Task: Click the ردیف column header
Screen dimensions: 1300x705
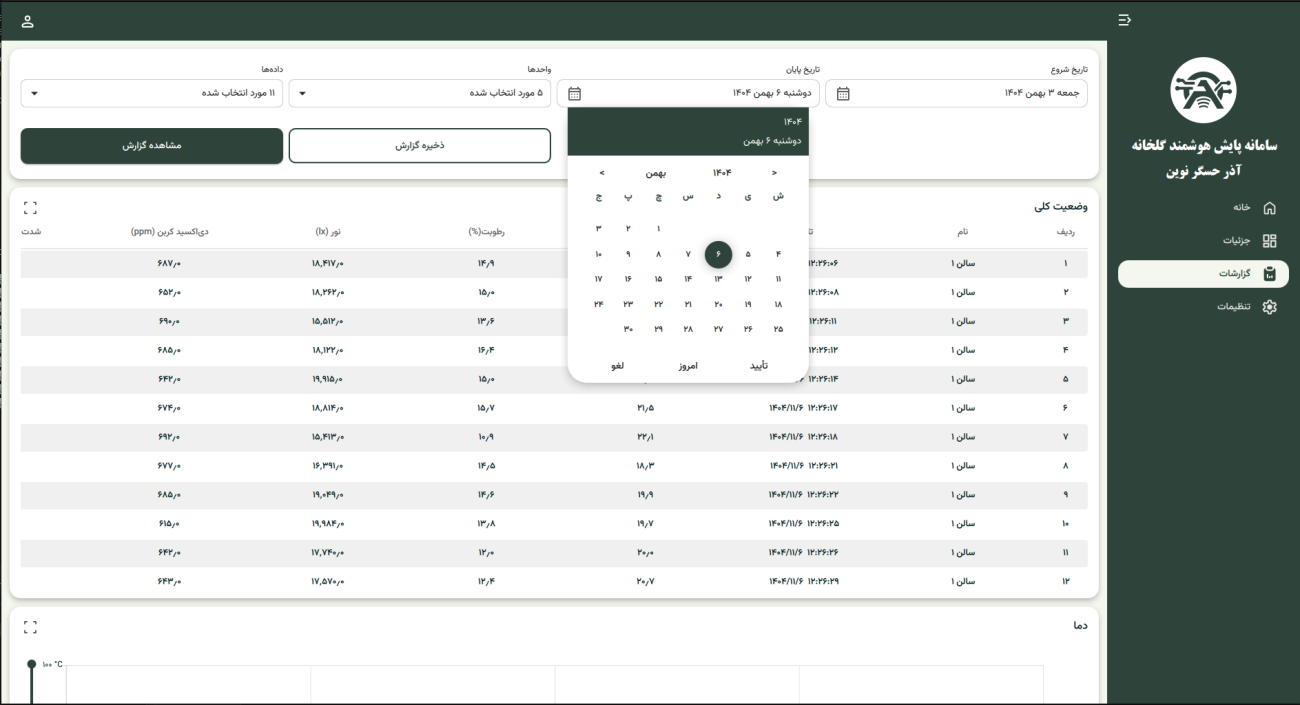Action: [1066, 232]
